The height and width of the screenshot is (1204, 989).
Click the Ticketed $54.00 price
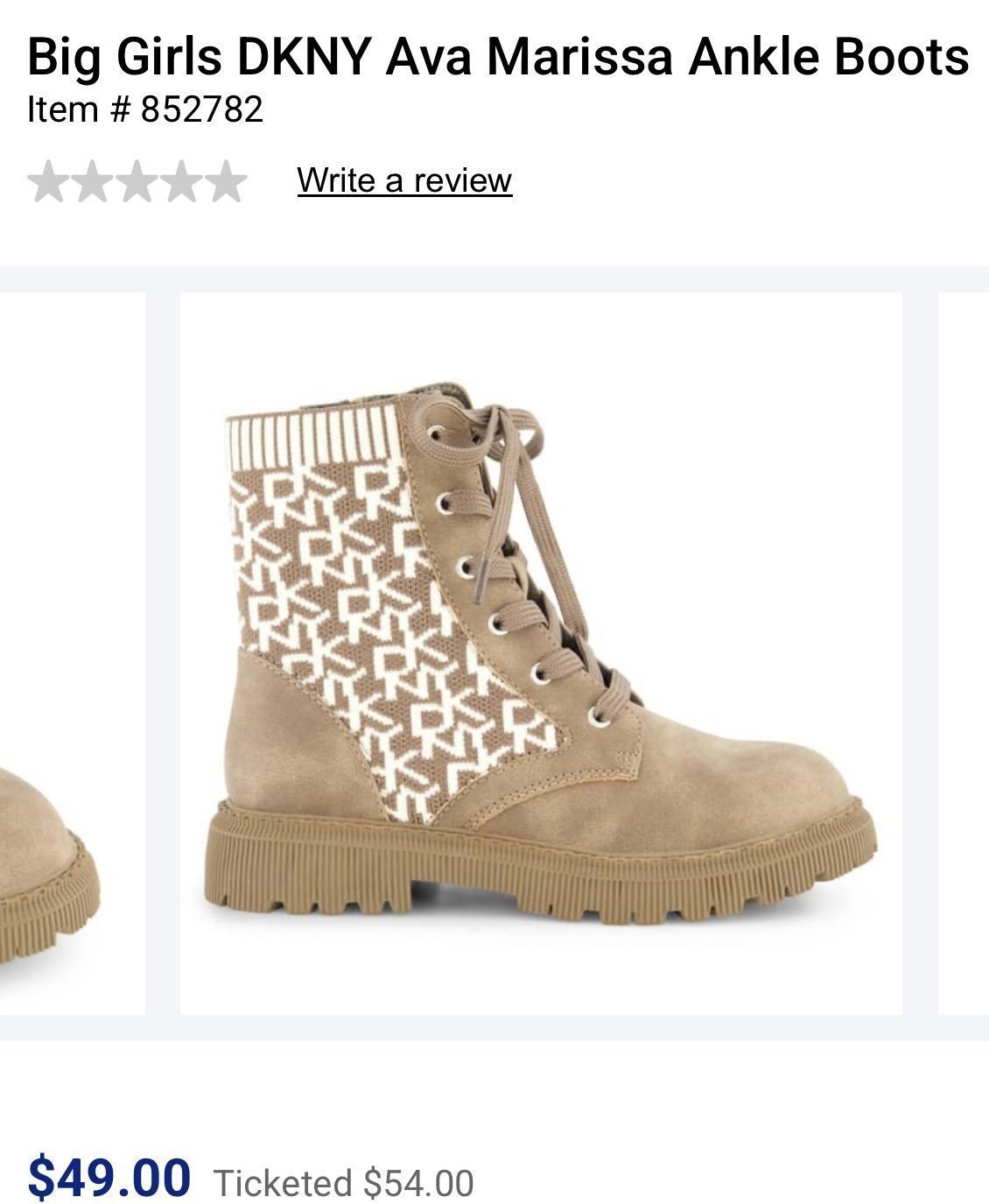[344, 1182]
